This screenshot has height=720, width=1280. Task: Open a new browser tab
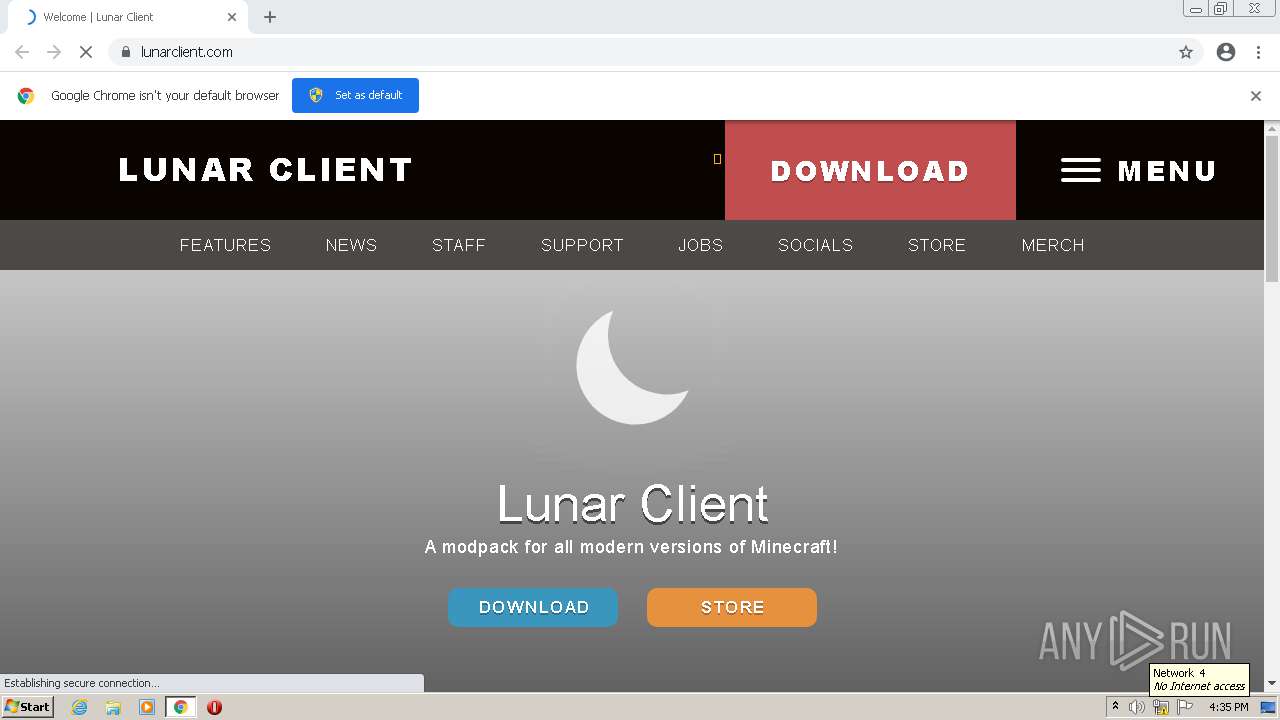(x=270, y=17)
